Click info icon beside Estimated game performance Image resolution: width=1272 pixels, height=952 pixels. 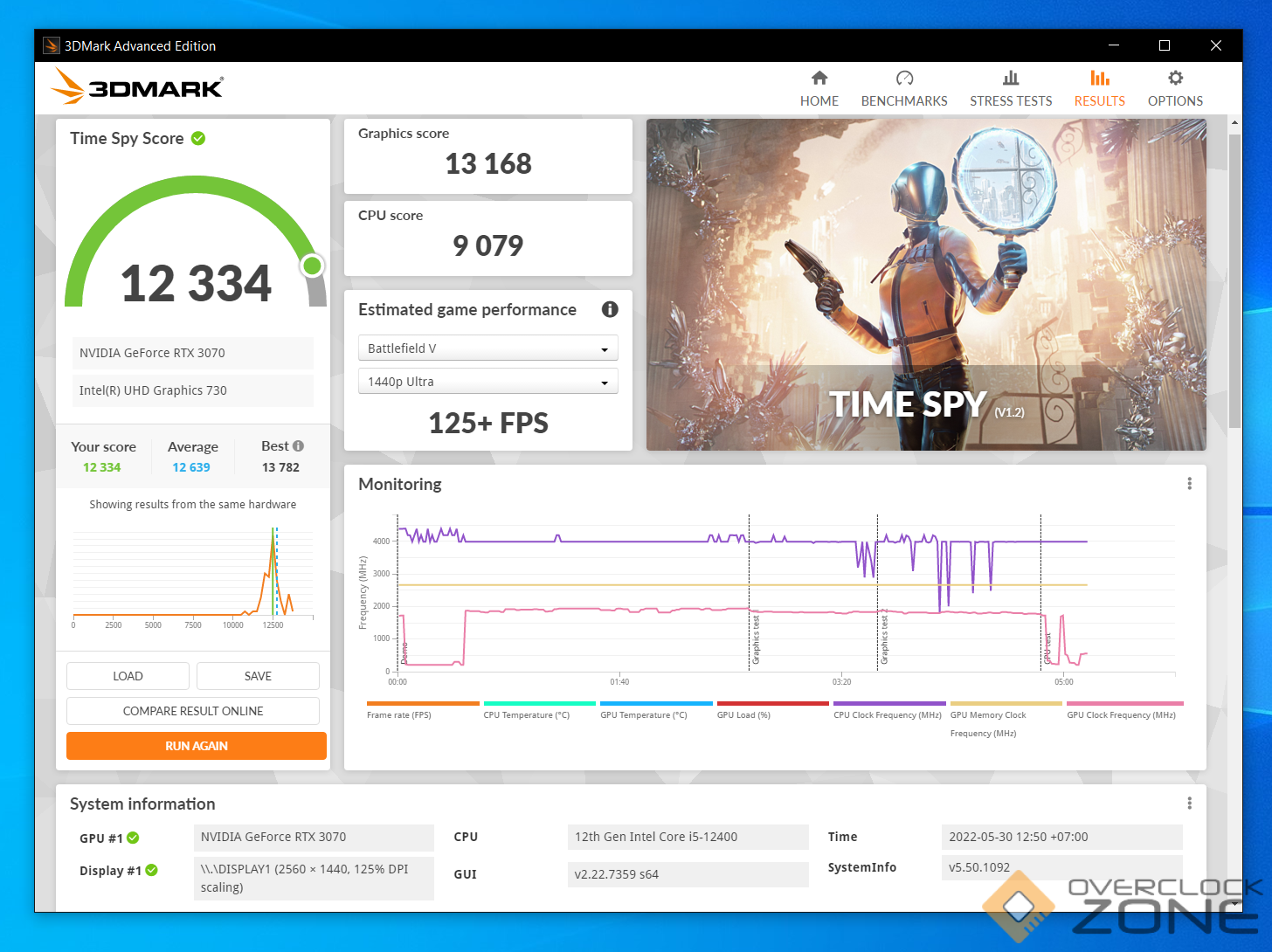610,309
